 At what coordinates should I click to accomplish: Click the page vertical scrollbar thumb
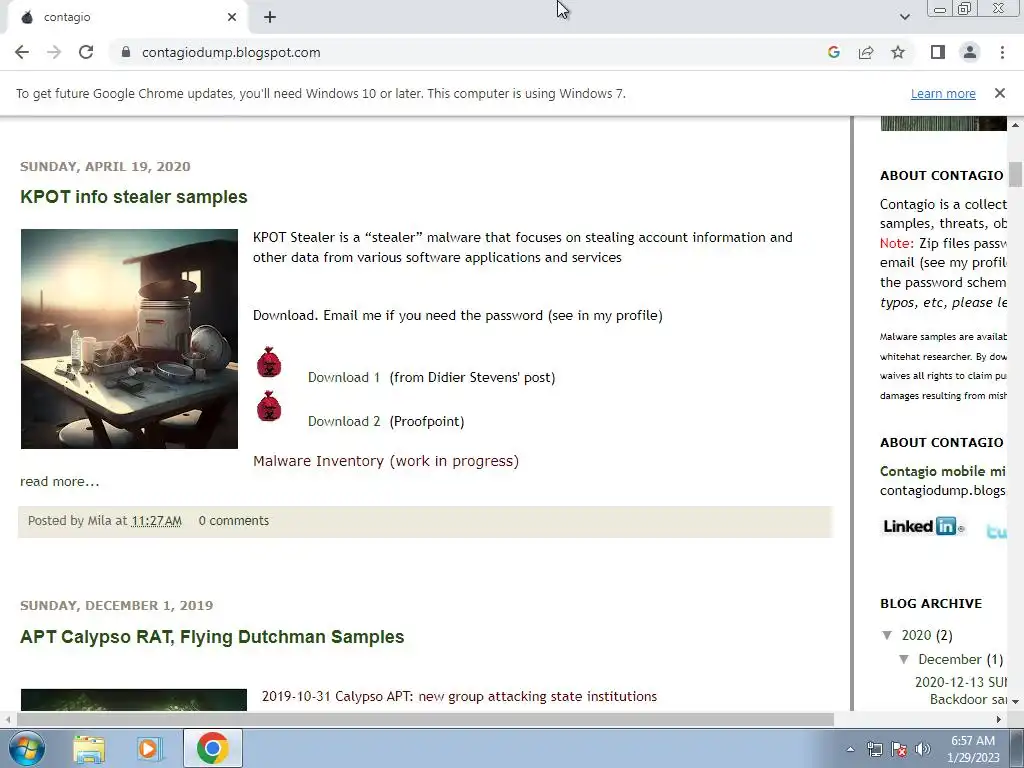point(1016,174)
